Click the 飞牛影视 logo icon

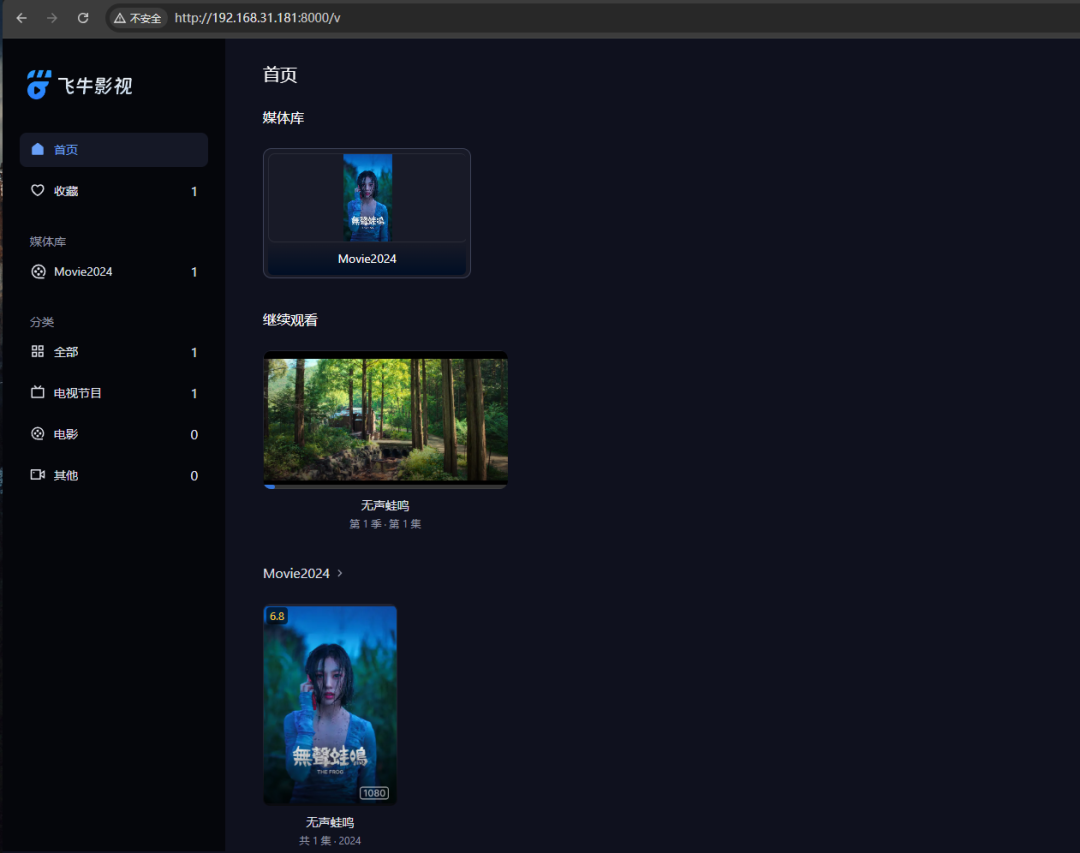click(39, 85)
